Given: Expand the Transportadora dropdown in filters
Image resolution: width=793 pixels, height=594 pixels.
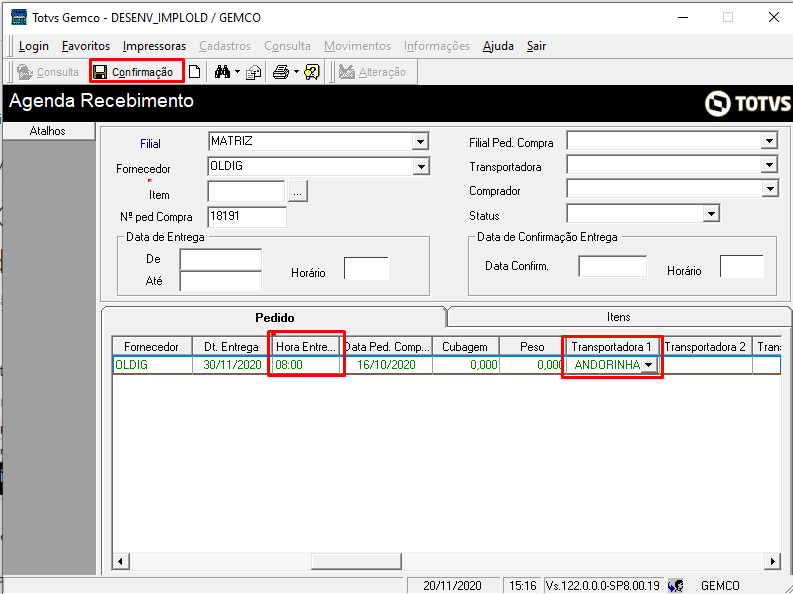Looking at the screenshot, I should [769, 165].
